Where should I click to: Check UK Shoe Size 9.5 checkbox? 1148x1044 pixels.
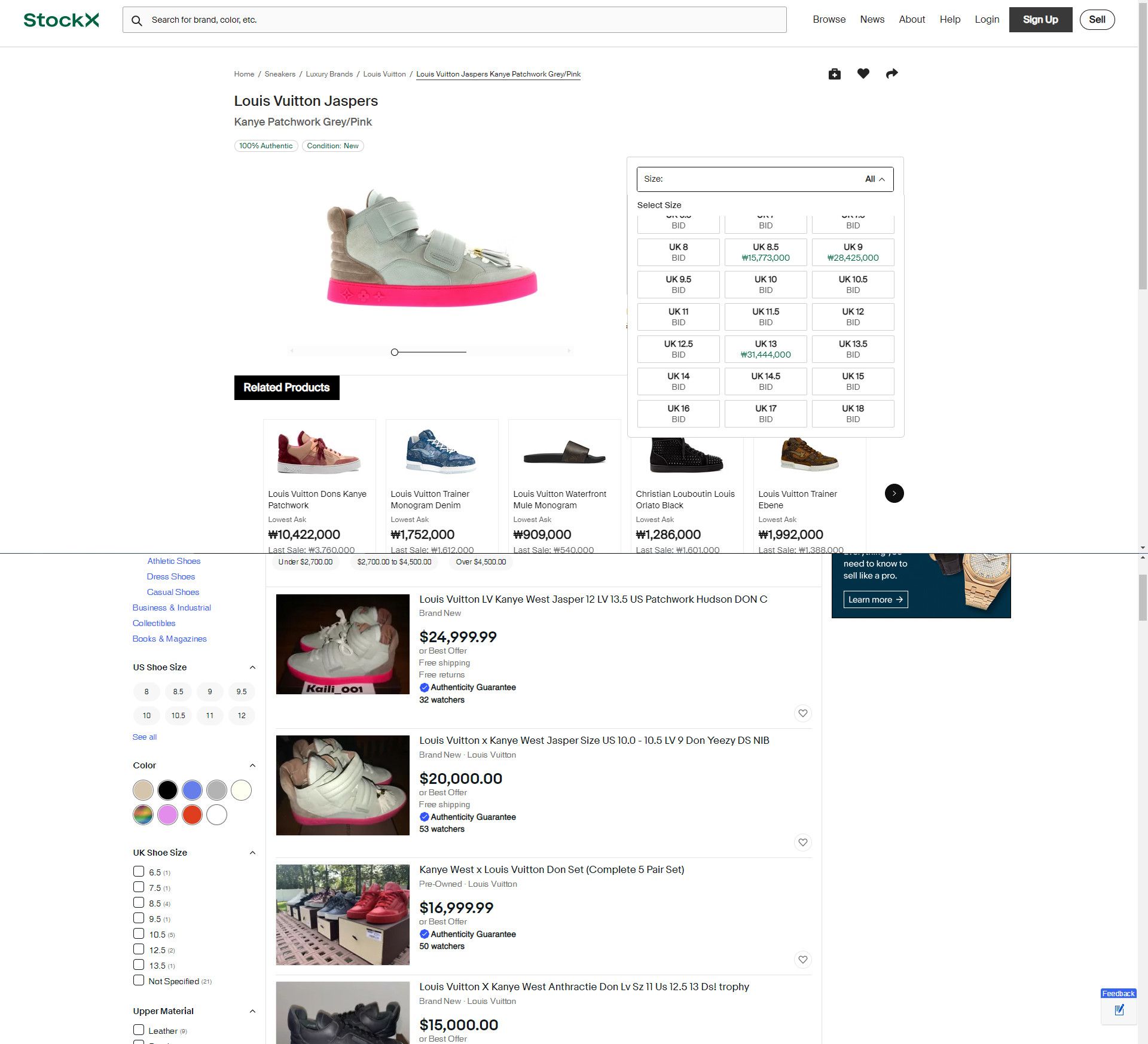pyautogui.click(x=139, y=918)
